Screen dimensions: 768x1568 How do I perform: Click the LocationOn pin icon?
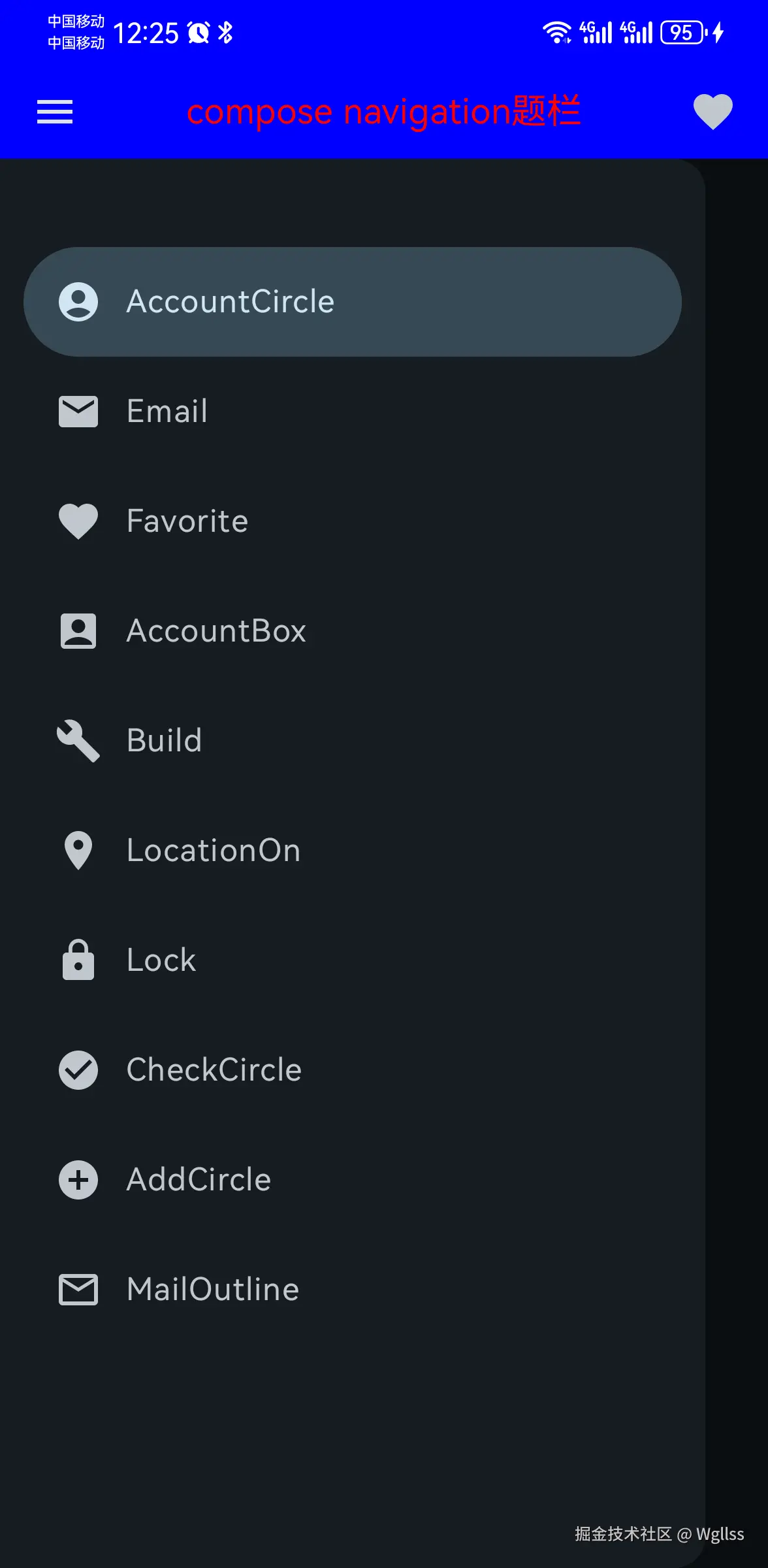tap(78, 851)
